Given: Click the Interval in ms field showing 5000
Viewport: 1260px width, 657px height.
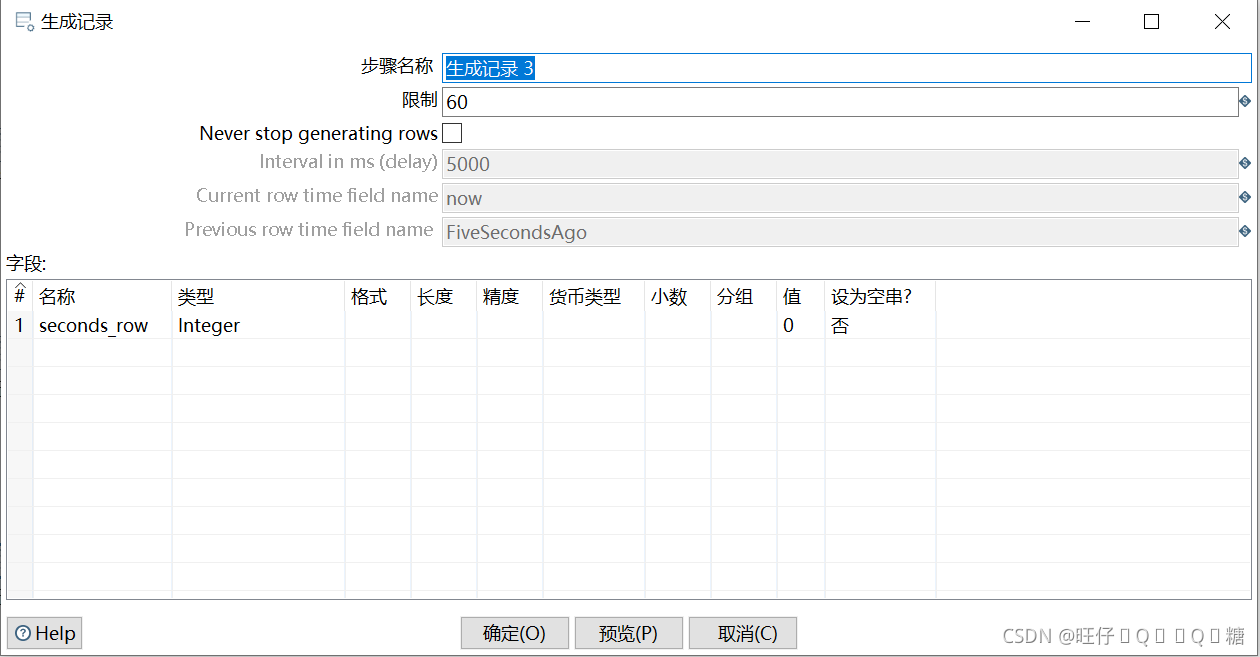Looking at the screenshot, I should coord(840,164).
